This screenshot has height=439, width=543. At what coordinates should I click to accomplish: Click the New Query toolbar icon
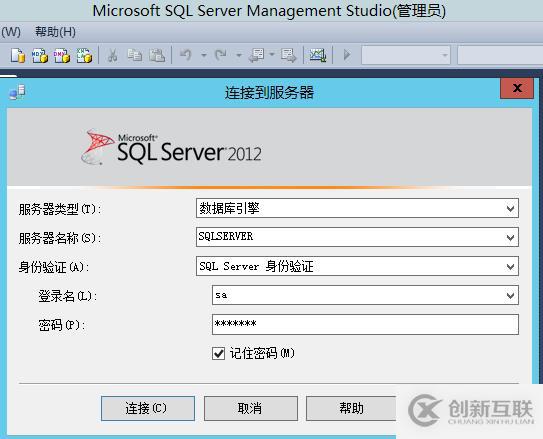click(x=18, y=55)
